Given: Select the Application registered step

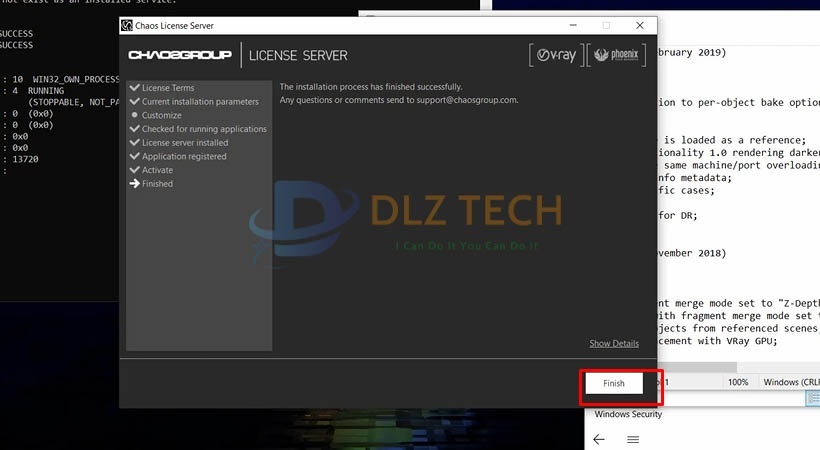Looking at the screenshot, I should click(x=184, y=156).
